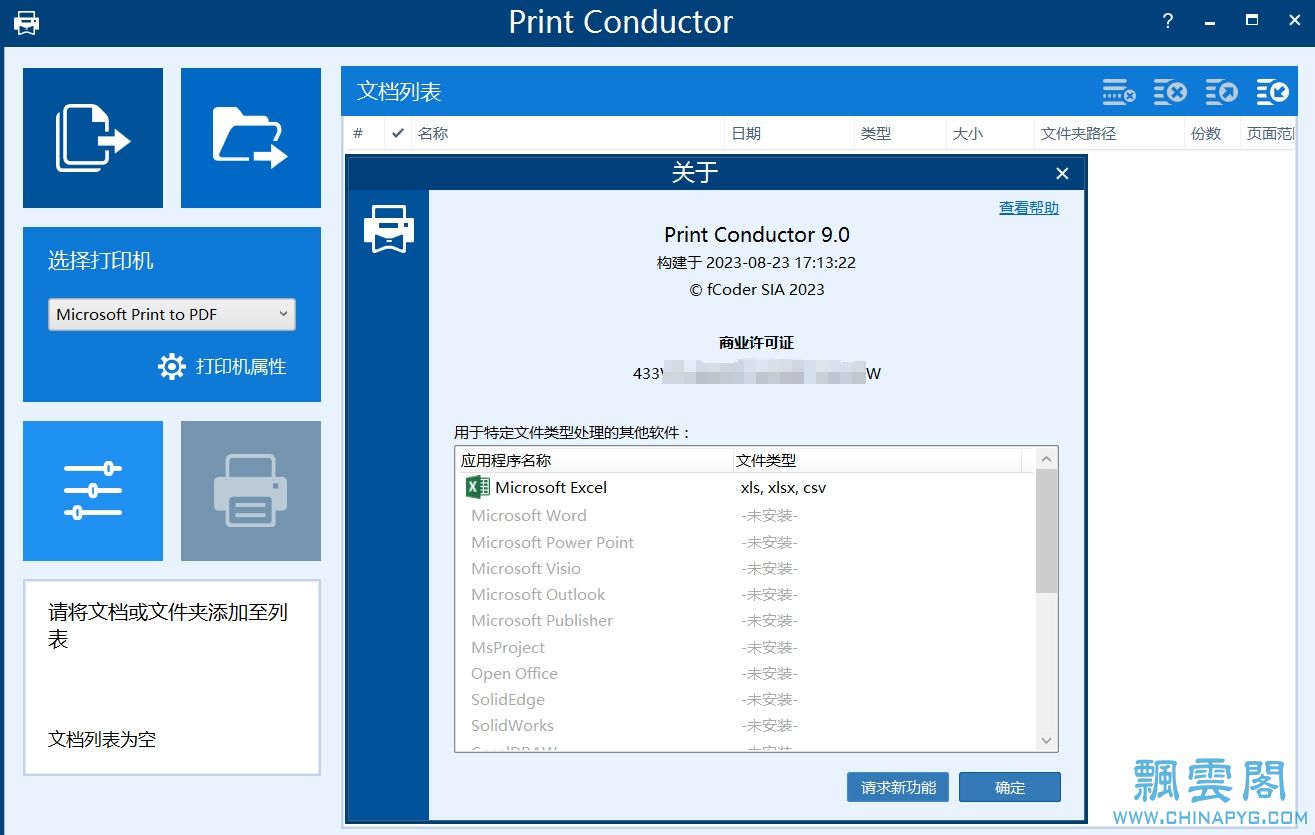The width and height of the screenshot is (1315, 835).
Task: Select the Open Office row
Action: [745, 673]
